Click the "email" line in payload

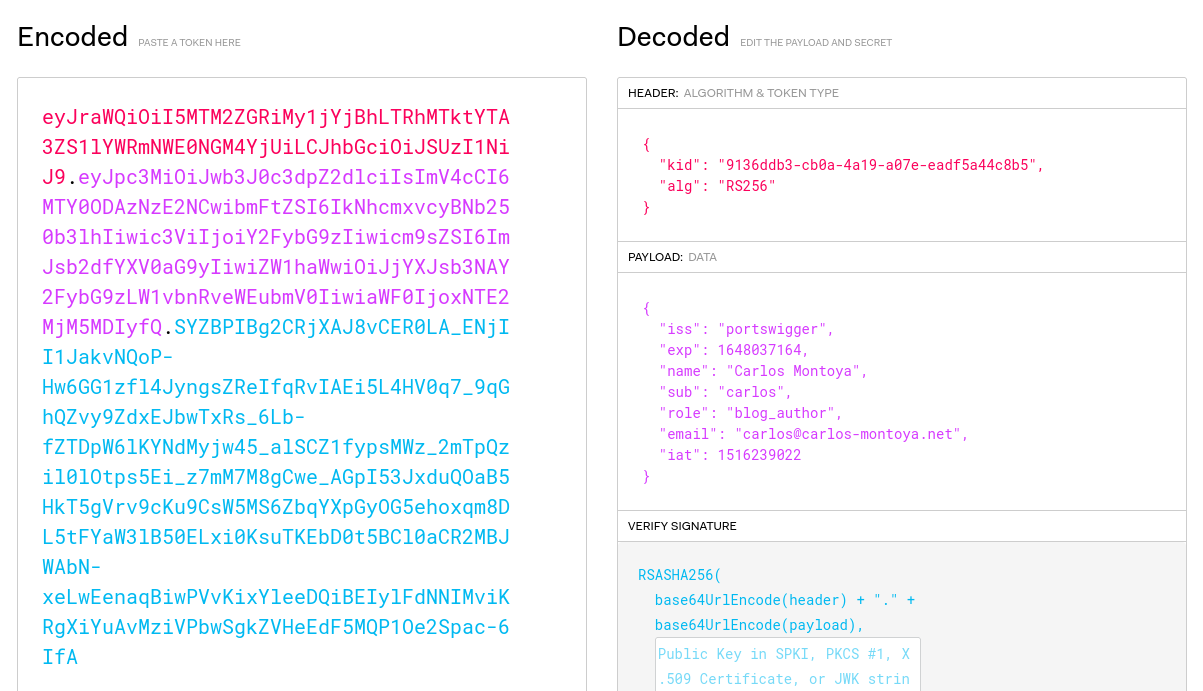click(814, 434)
